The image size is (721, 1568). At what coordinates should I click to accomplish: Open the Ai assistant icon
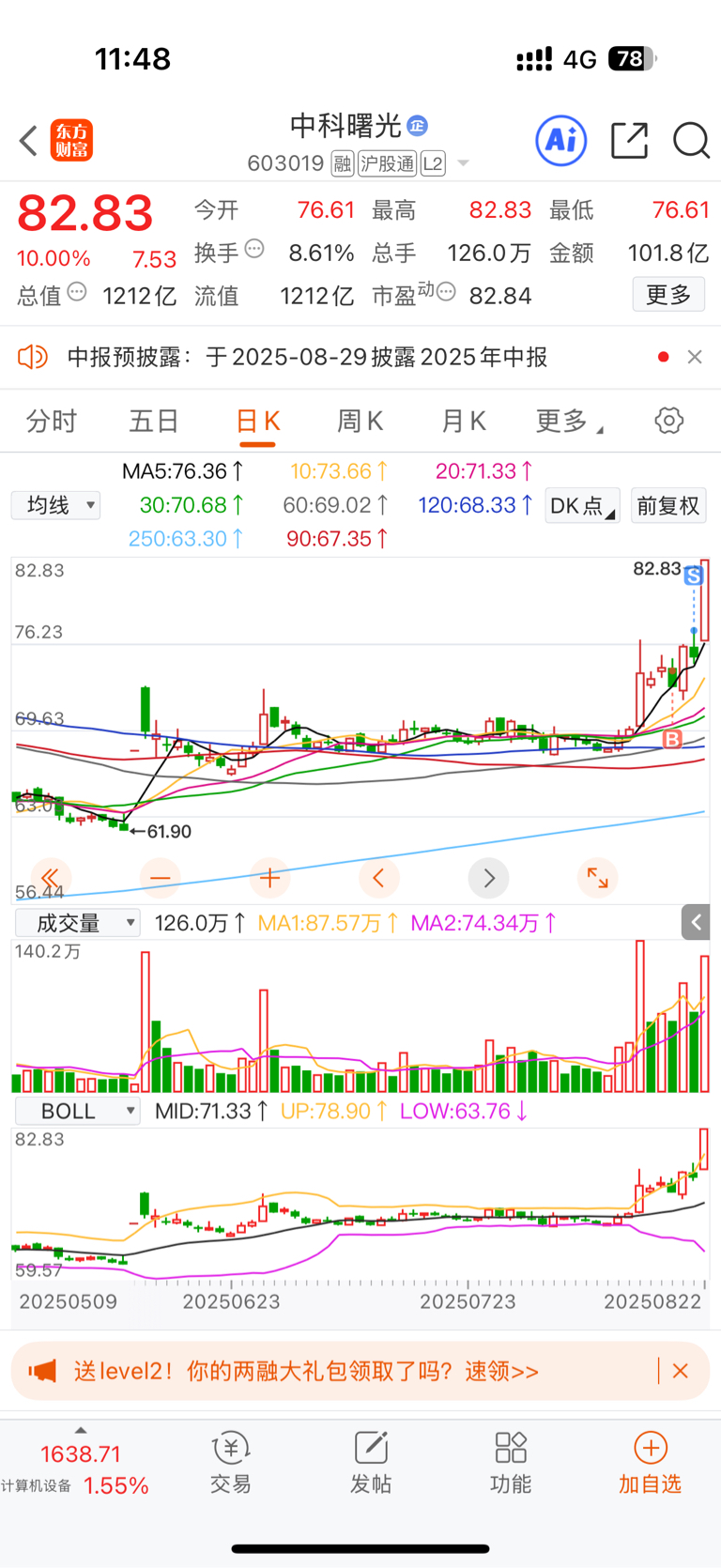pos(561,141)
